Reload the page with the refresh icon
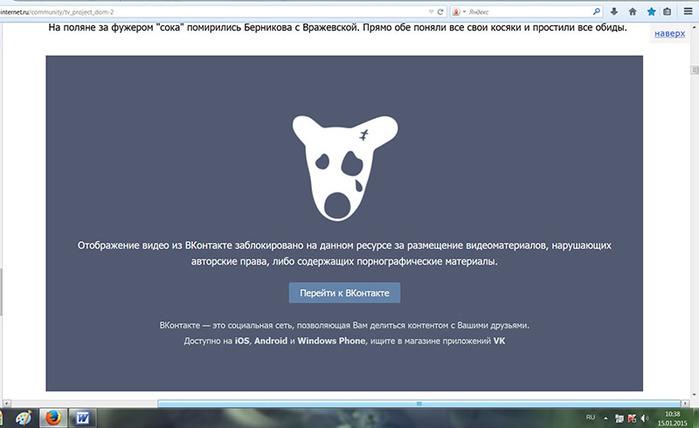 [x=440, y=12]
